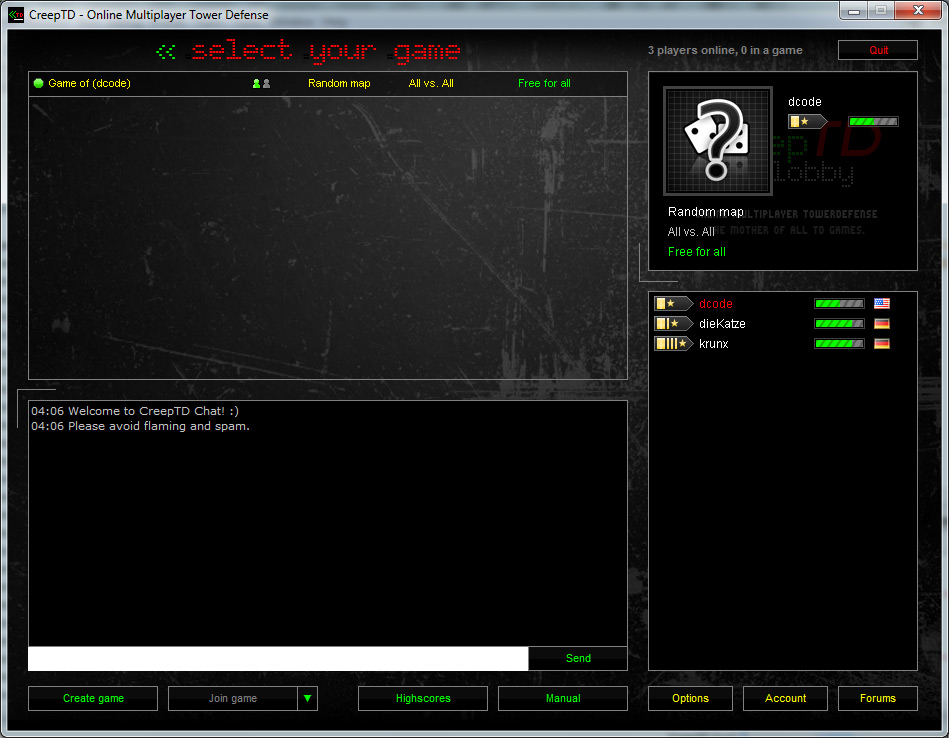Viewport: 949px width, 738px height.
Task: Open the Account settings
Action: click(785, 698)
